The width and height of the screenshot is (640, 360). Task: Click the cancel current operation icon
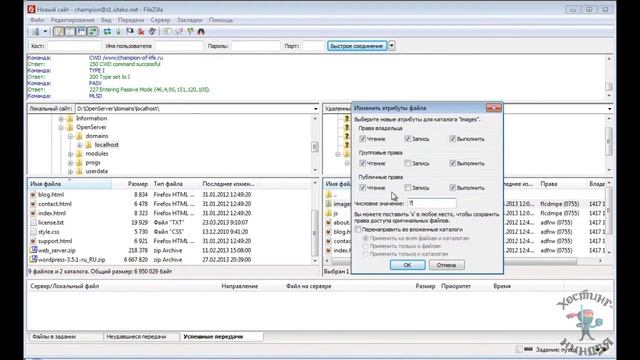click(130, 31)
